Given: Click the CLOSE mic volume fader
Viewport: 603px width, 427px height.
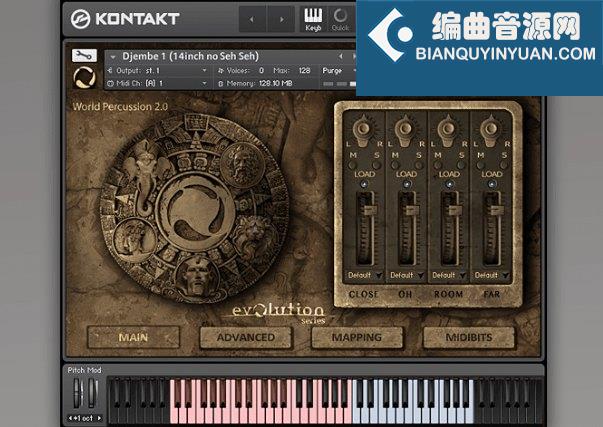Looking at the screenshot, I should tap(370, 210).
